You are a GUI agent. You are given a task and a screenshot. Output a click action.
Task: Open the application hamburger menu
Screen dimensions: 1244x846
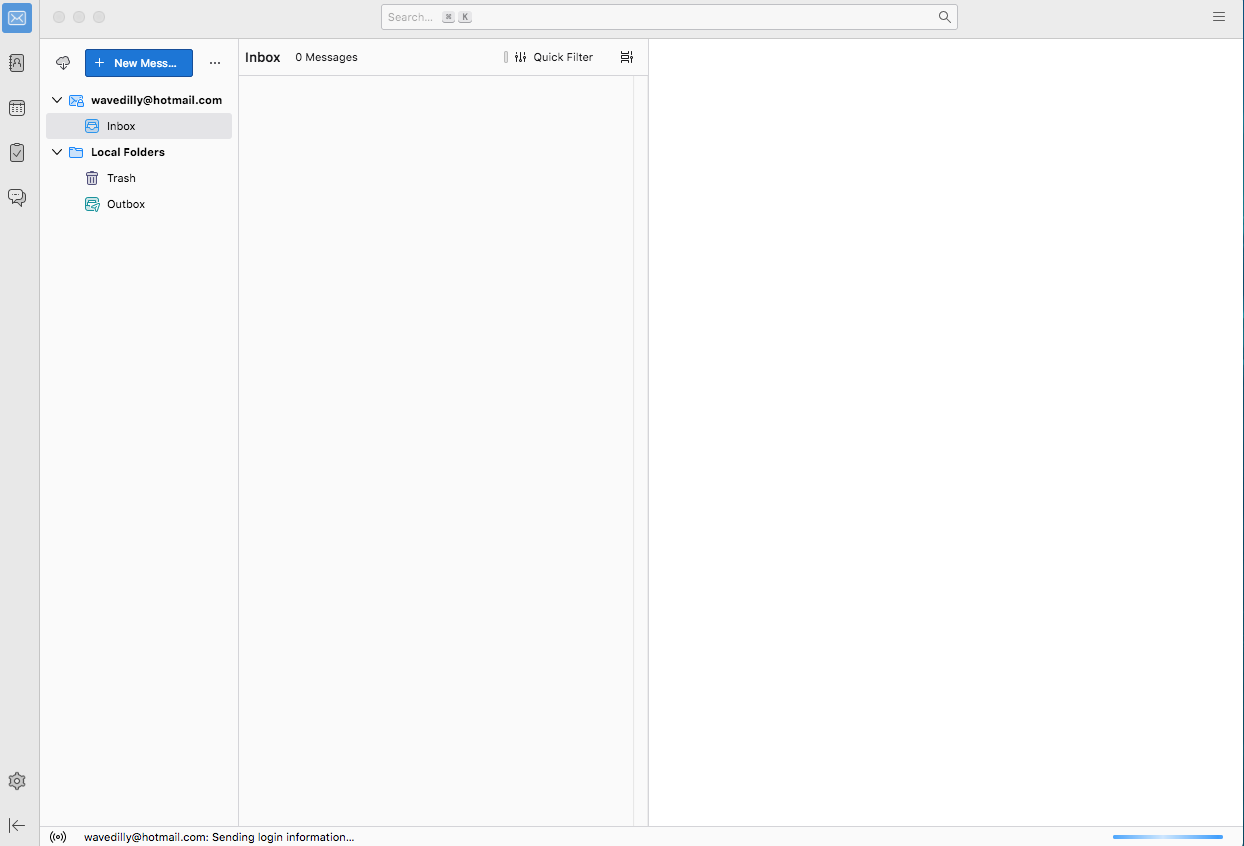[x=1219, y=17]
